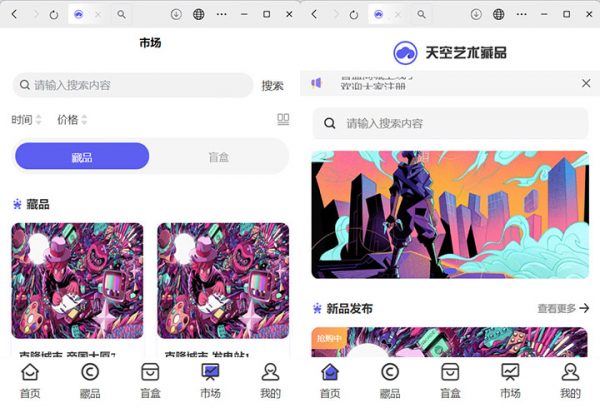Open 市场 in the right window's bottom navigation

click(510, 379)
